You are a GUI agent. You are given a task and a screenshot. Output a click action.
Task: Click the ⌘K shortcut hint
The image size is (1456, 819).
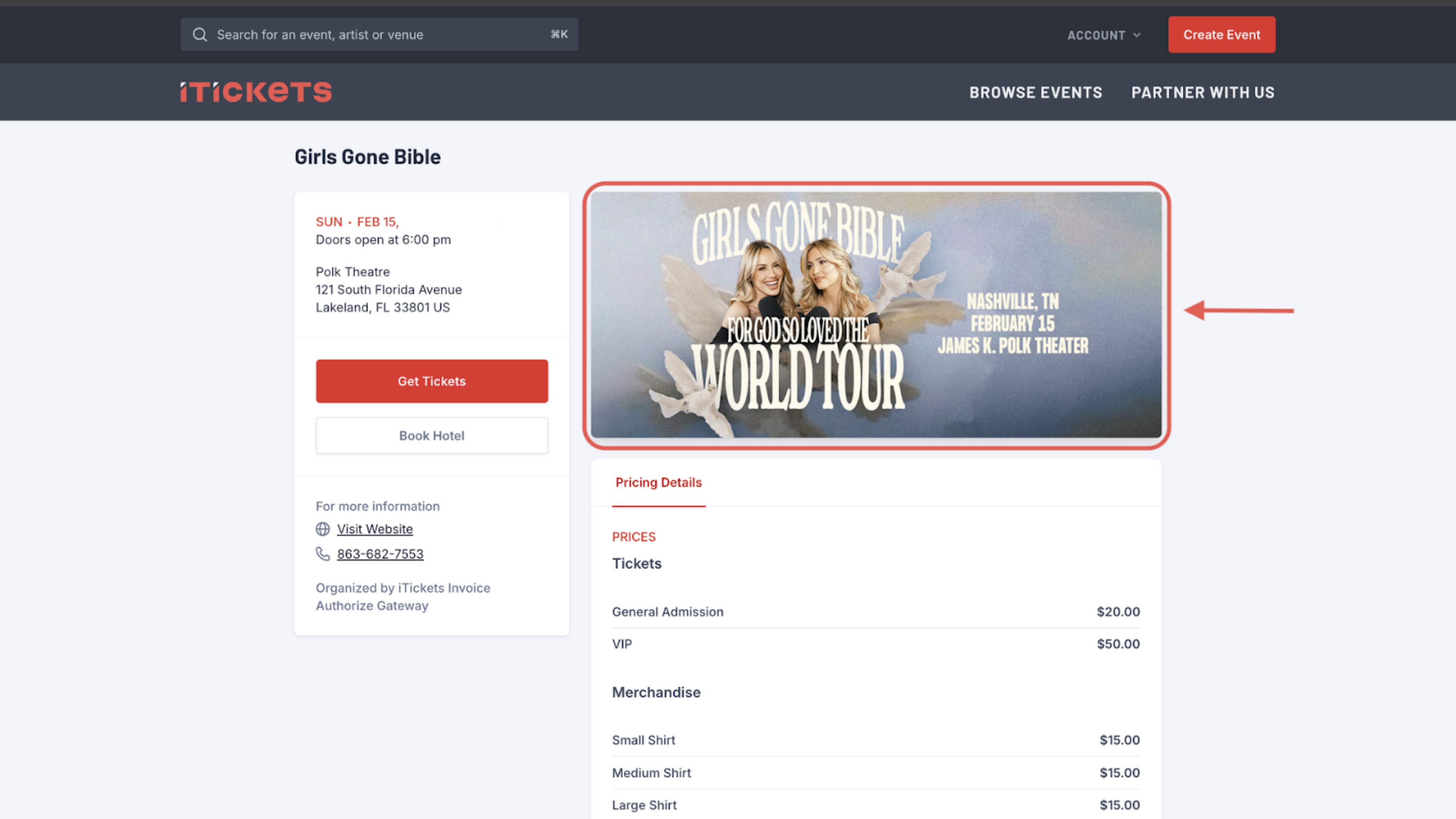click(559, 35)
